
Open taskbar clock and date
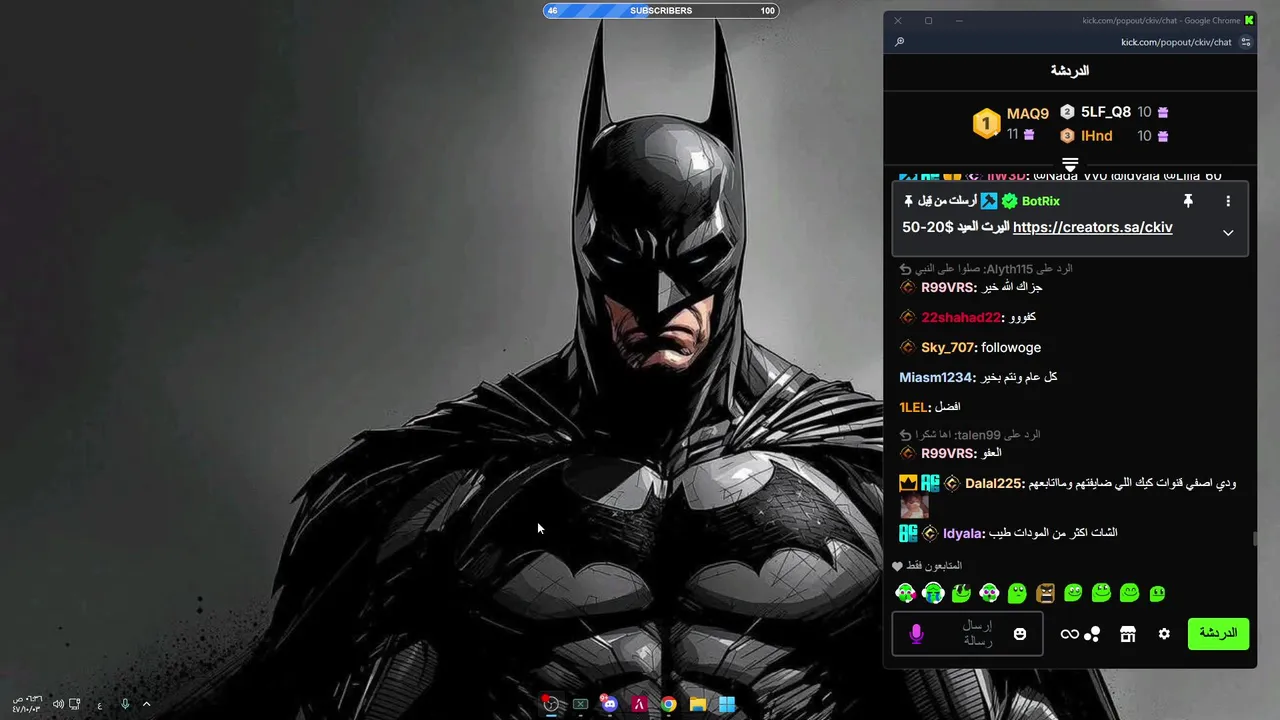pos(26,704)
